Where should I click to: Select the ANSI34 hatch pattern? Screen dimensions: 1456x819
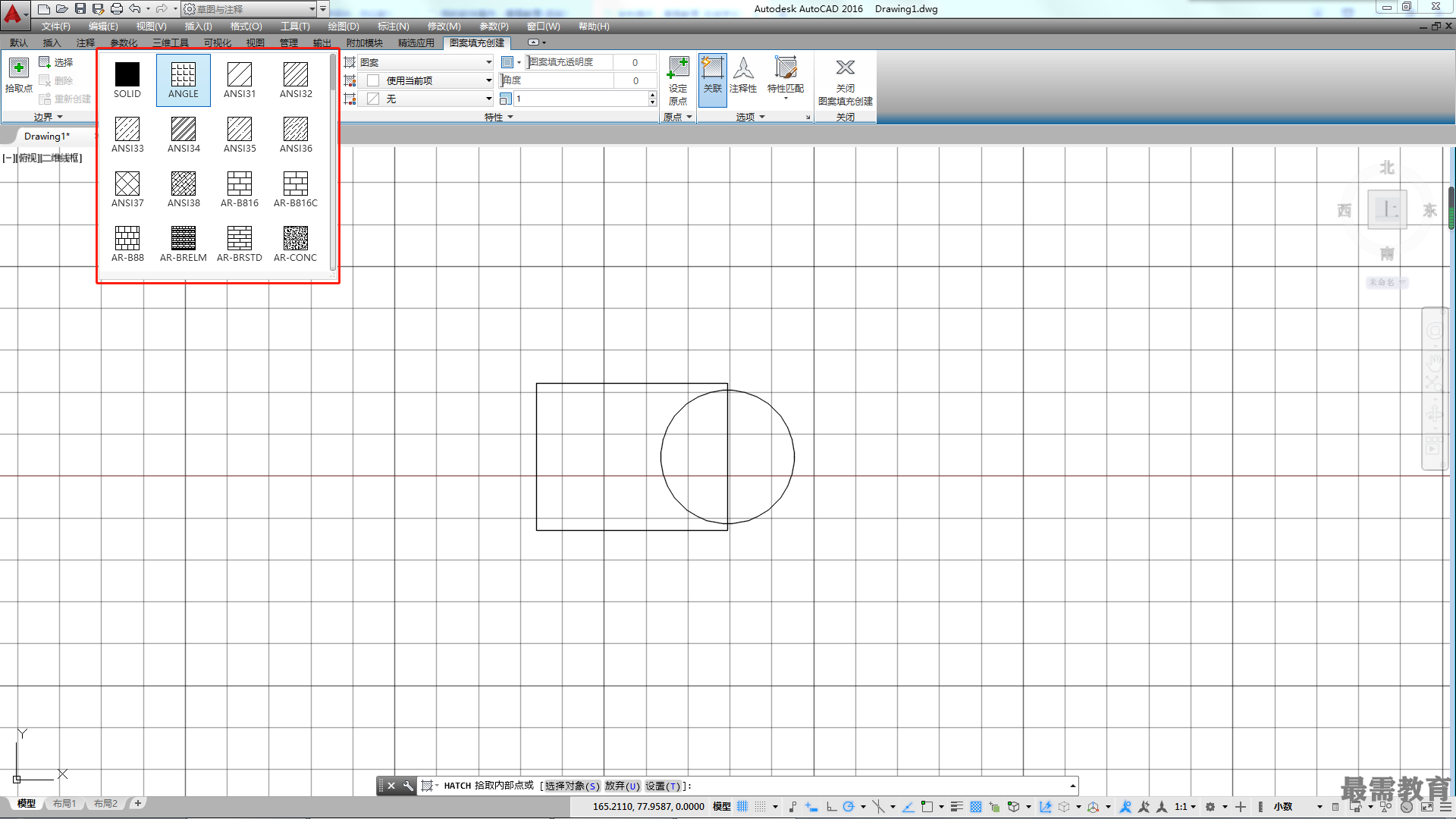tap(184, 135)
